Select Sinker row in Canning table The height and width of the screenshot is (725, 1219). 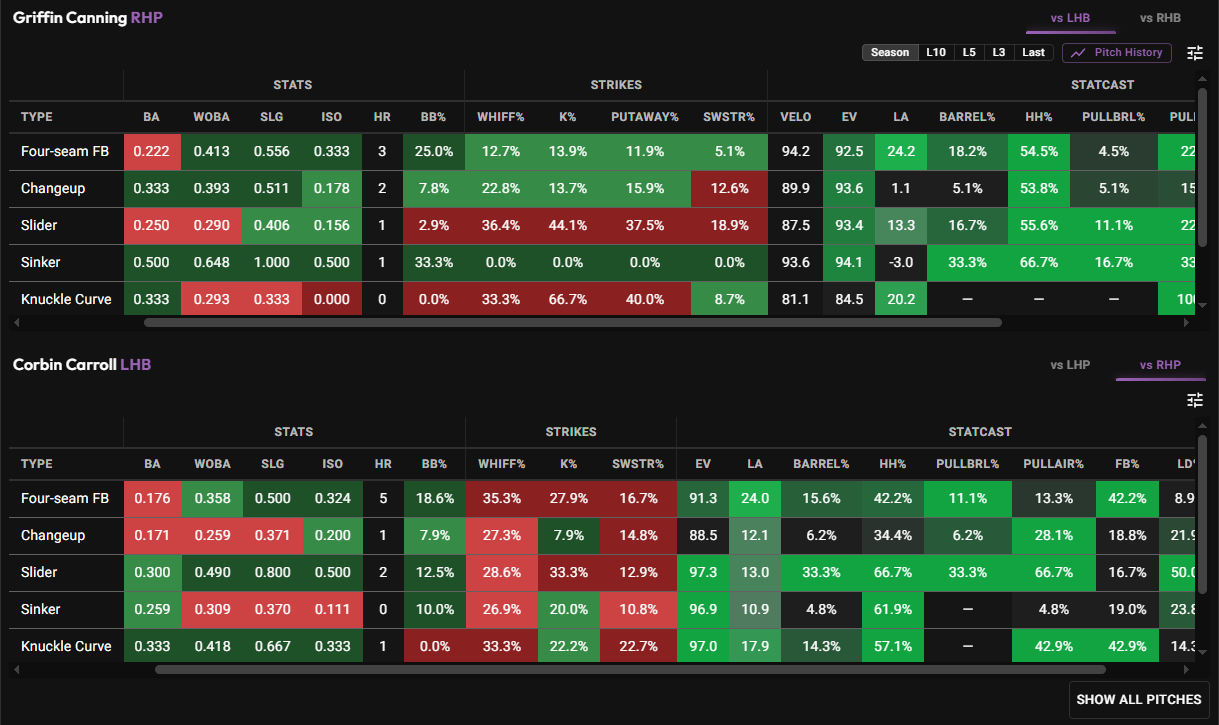pyautogui.click(x=602, y=262)
